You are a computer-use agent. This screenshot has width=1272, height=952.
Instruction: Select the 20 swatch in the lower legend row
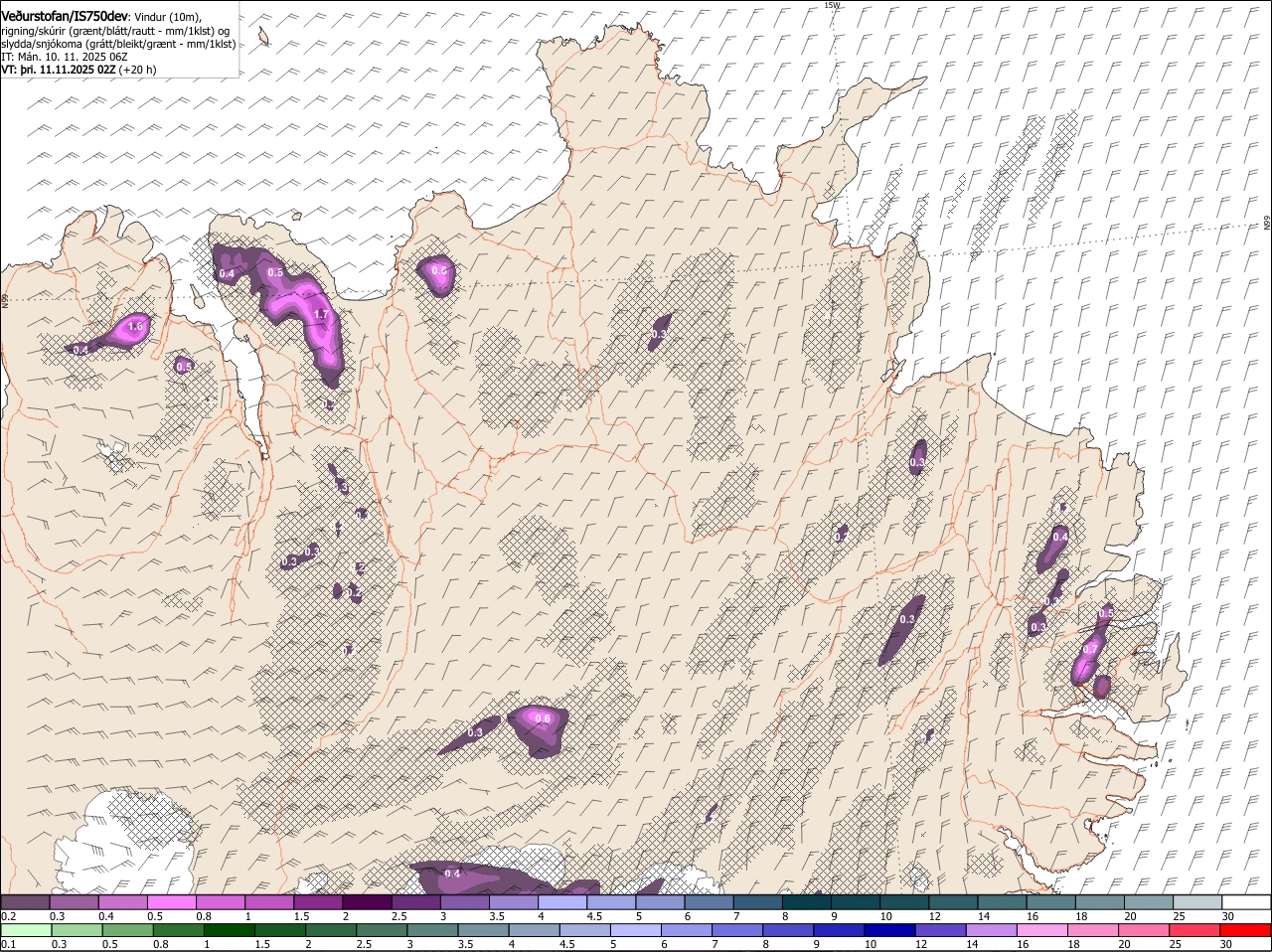(x=1146, y=930)
